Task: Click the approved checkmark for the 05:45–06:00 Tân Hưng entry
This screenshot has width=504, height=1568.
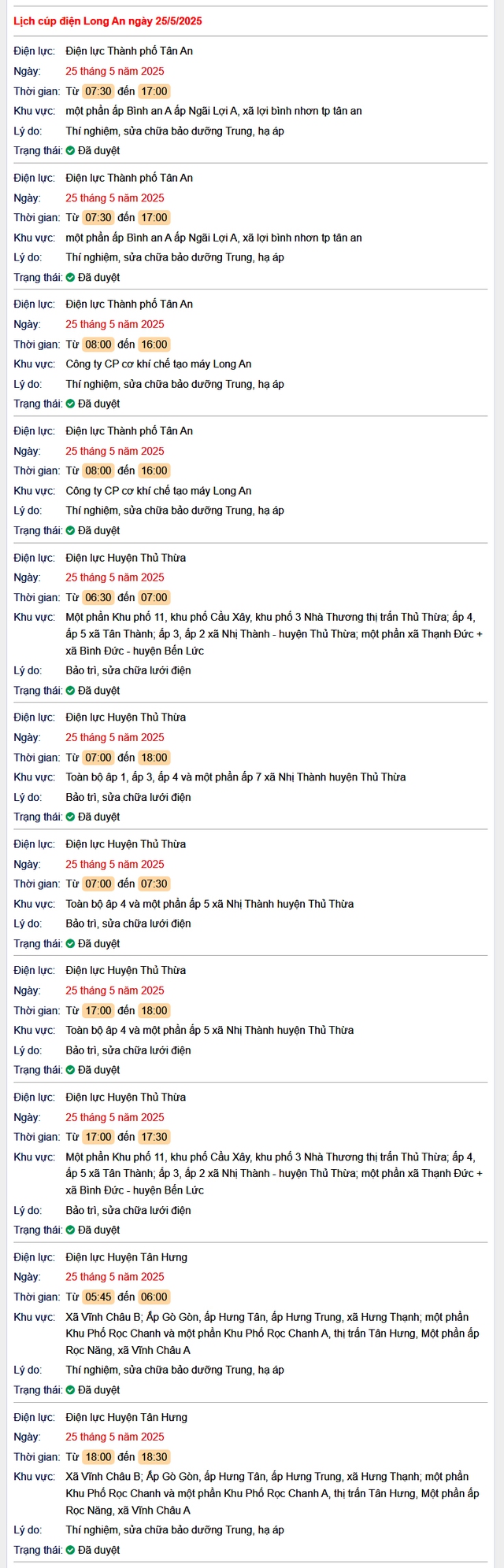Action: 70,1390
